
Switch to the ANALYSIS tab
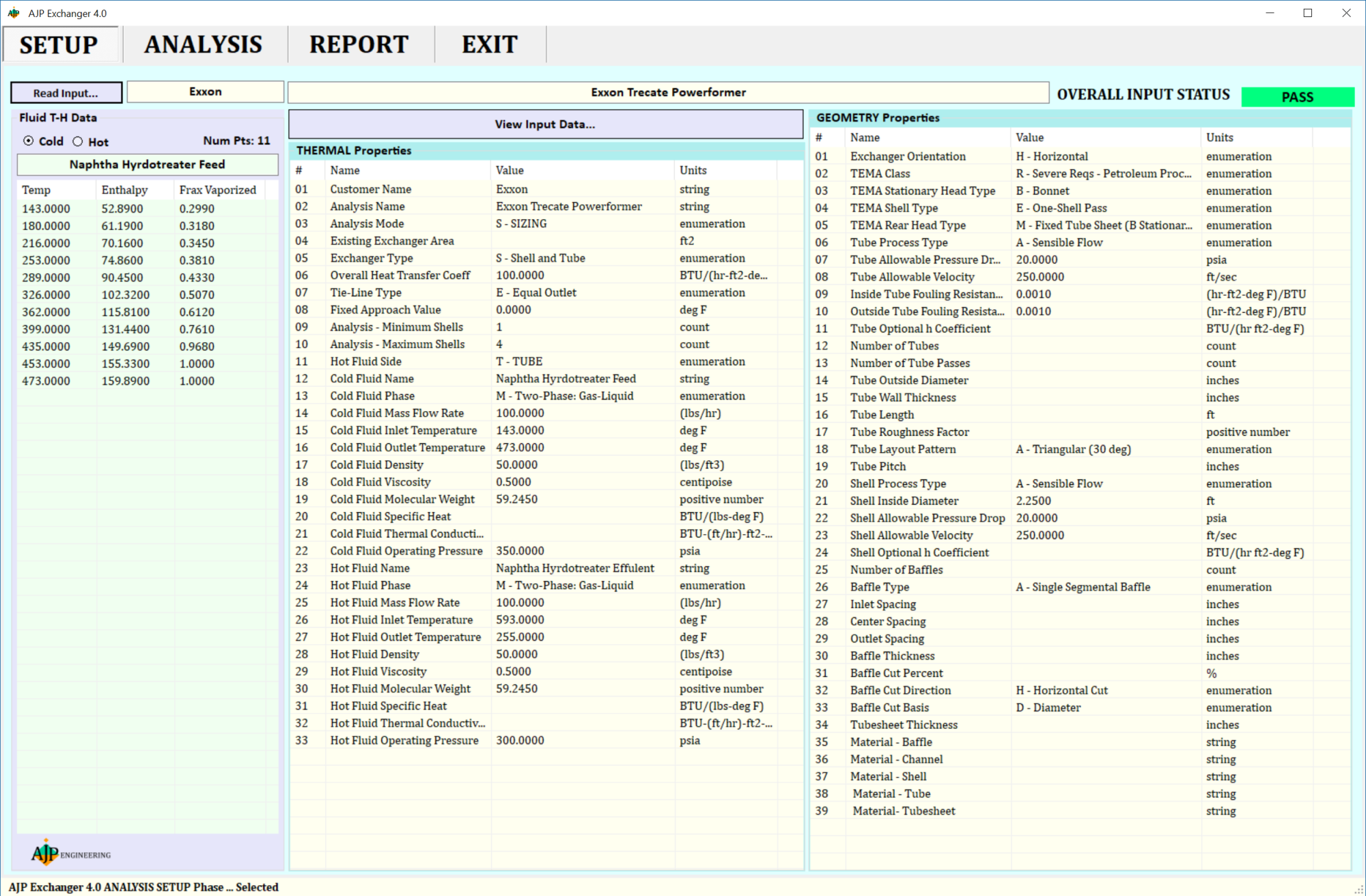click(x=203, y=45)
